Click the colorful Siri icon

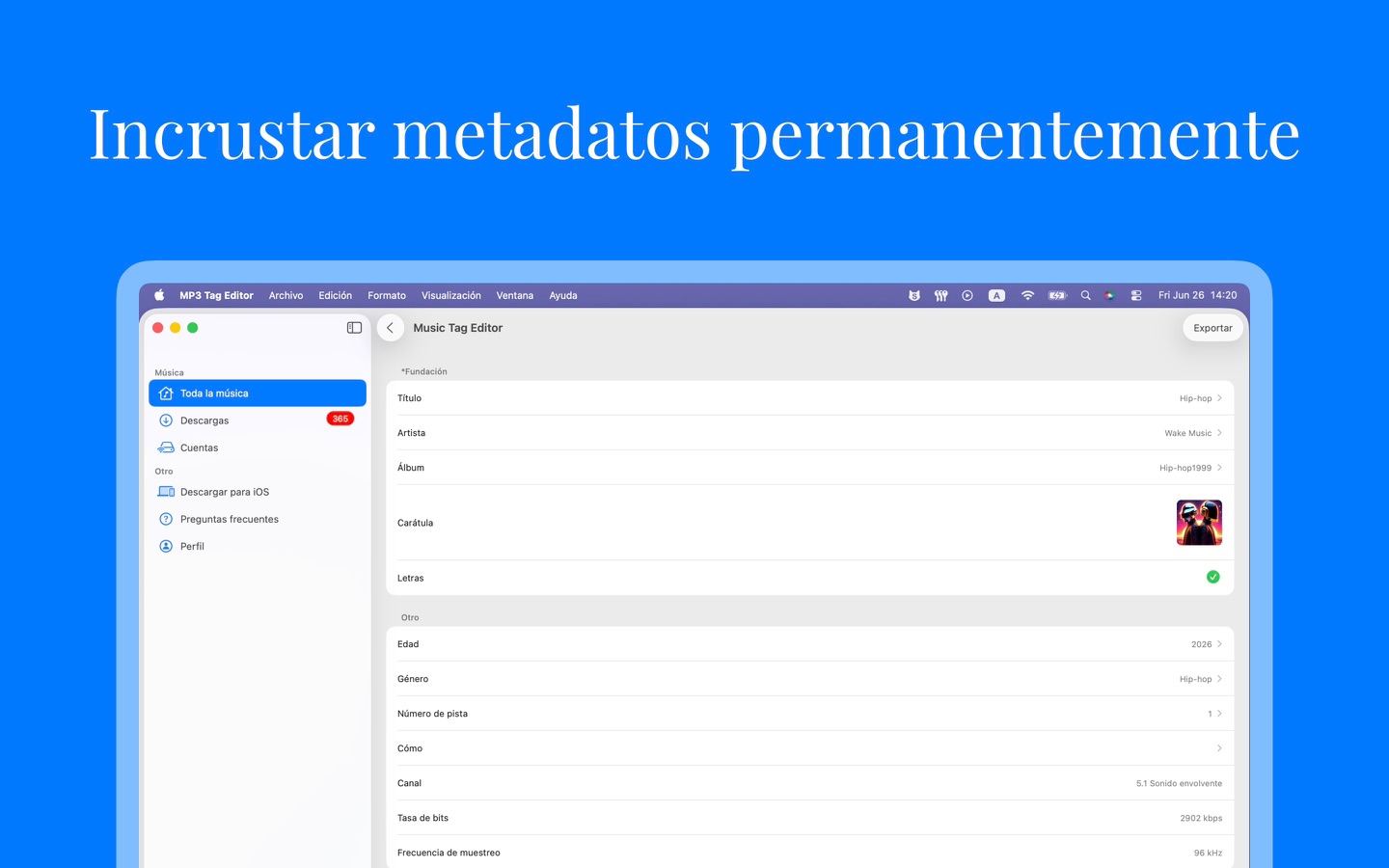[x=1110, y=295]
